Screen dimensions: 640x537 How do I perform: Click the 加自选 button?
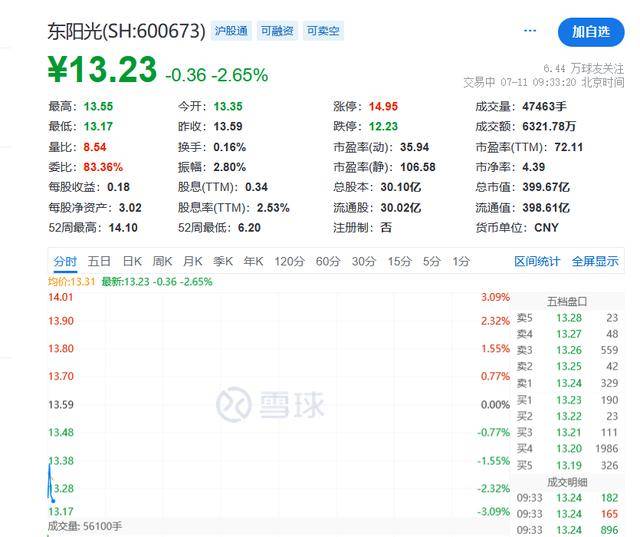coord(591,32)
